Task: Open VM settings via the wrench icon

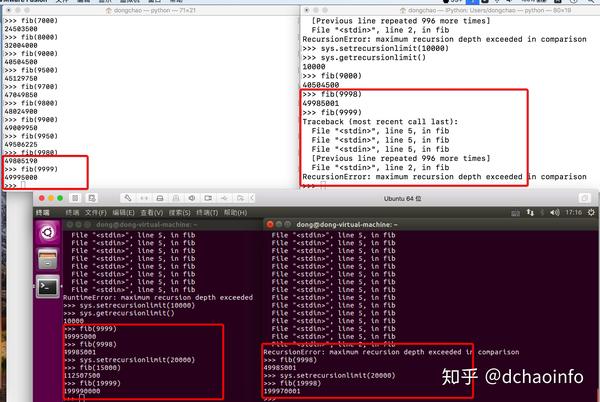Action: [x=128, y=198]
